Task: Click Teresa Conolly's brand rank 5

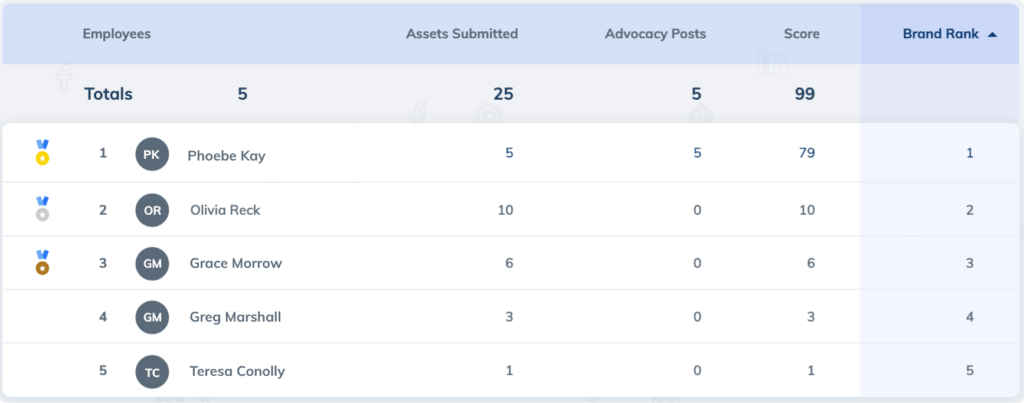Action: (x=970, y=371)
